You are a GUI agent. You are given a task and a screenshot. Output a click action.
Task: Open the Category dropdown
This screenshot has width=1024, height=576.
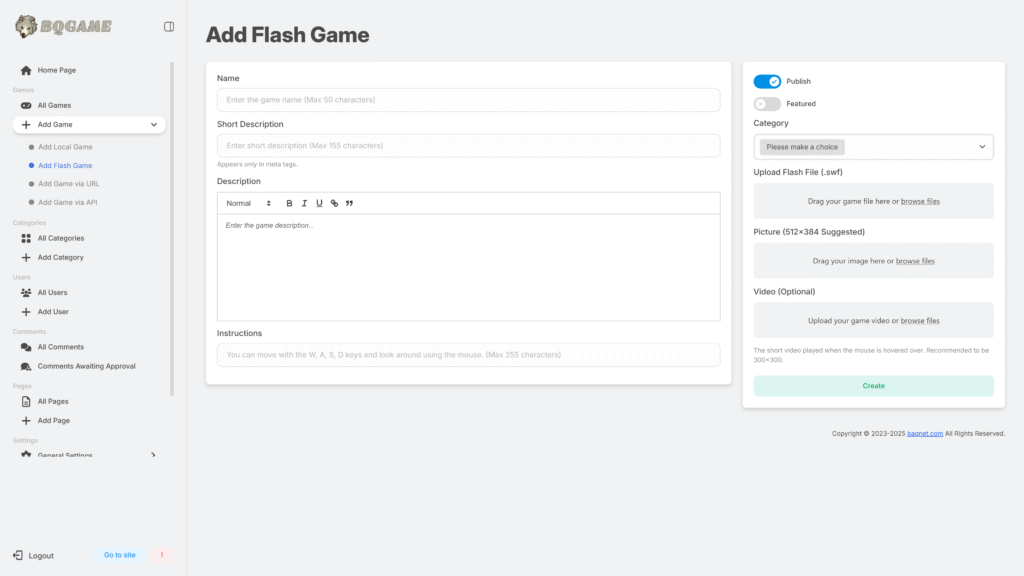click(x=873, y=147)
